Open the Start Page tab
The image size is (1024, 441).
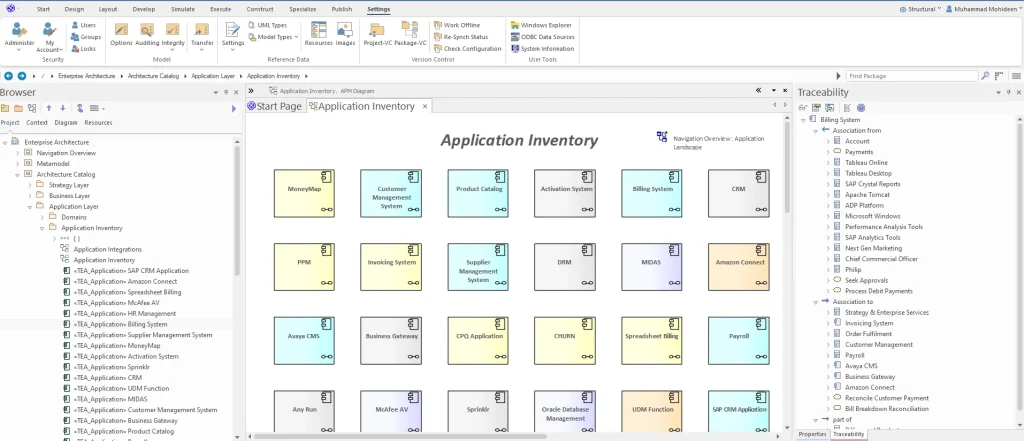(274, 106)
